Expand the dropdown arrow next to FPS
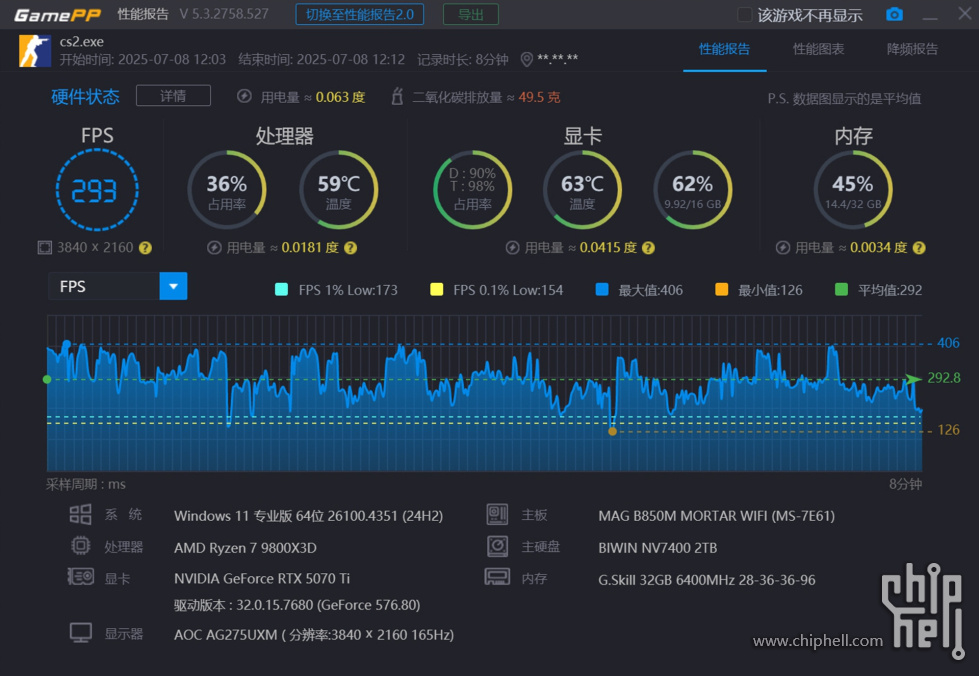The image size is (979, 676). point(174,287)
